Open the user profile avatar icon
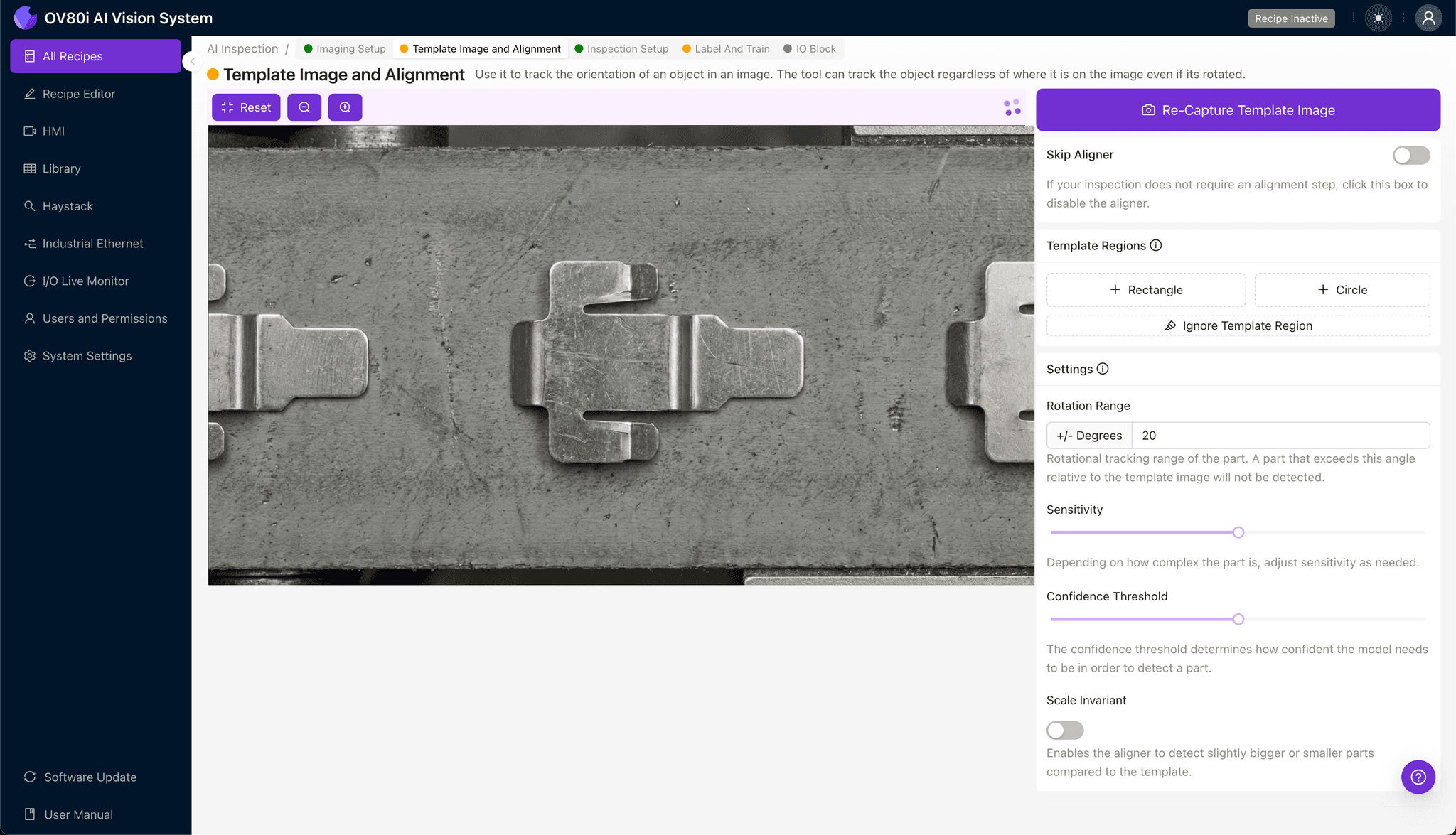This screenshot has height=835, width=1456. pos(1428,18)
